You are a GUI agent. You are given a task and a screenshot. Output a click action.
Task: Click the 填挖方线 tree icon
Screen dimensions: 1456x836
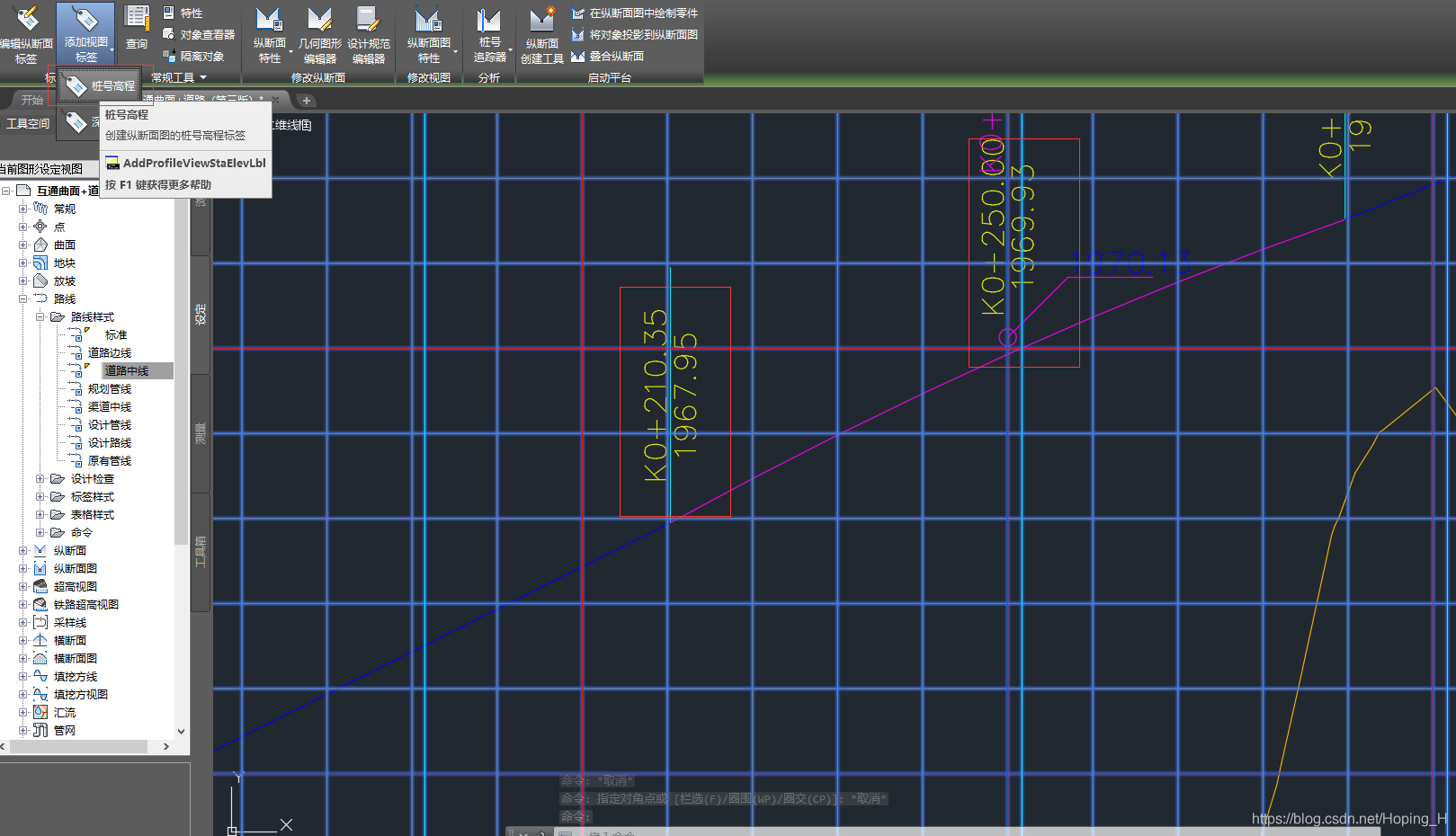[40, 676]
